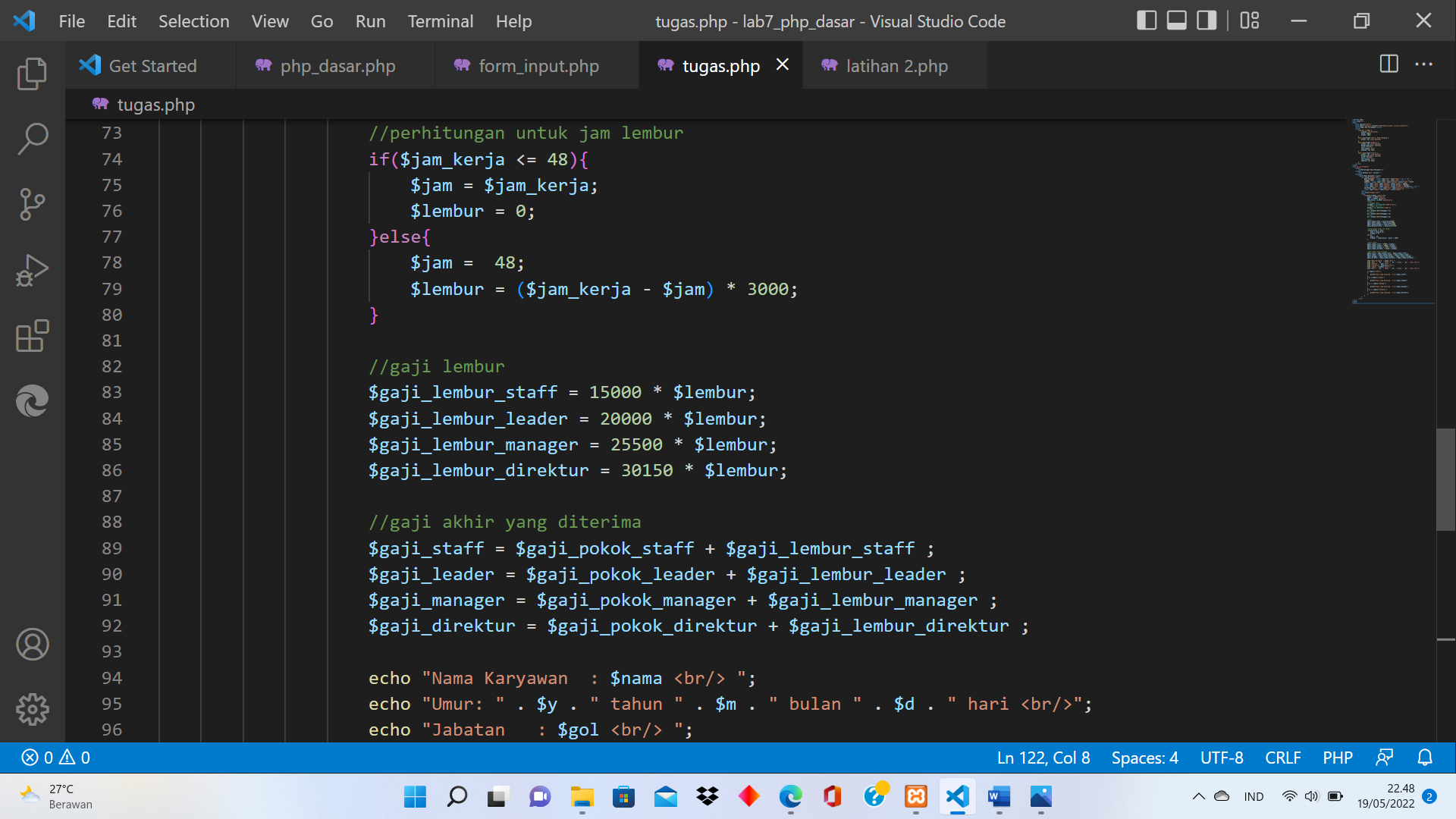Toggle the bottom panel visibility

(x=1175, y=20)
